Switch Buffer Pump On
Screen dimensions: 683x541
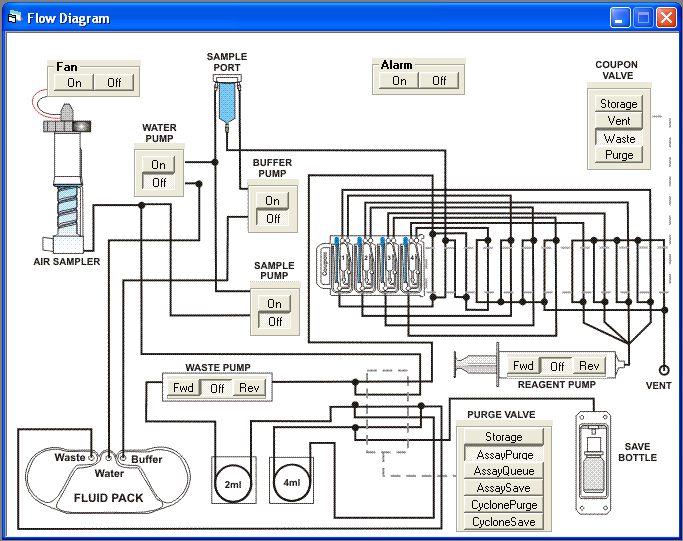click(x=273, y=201)
